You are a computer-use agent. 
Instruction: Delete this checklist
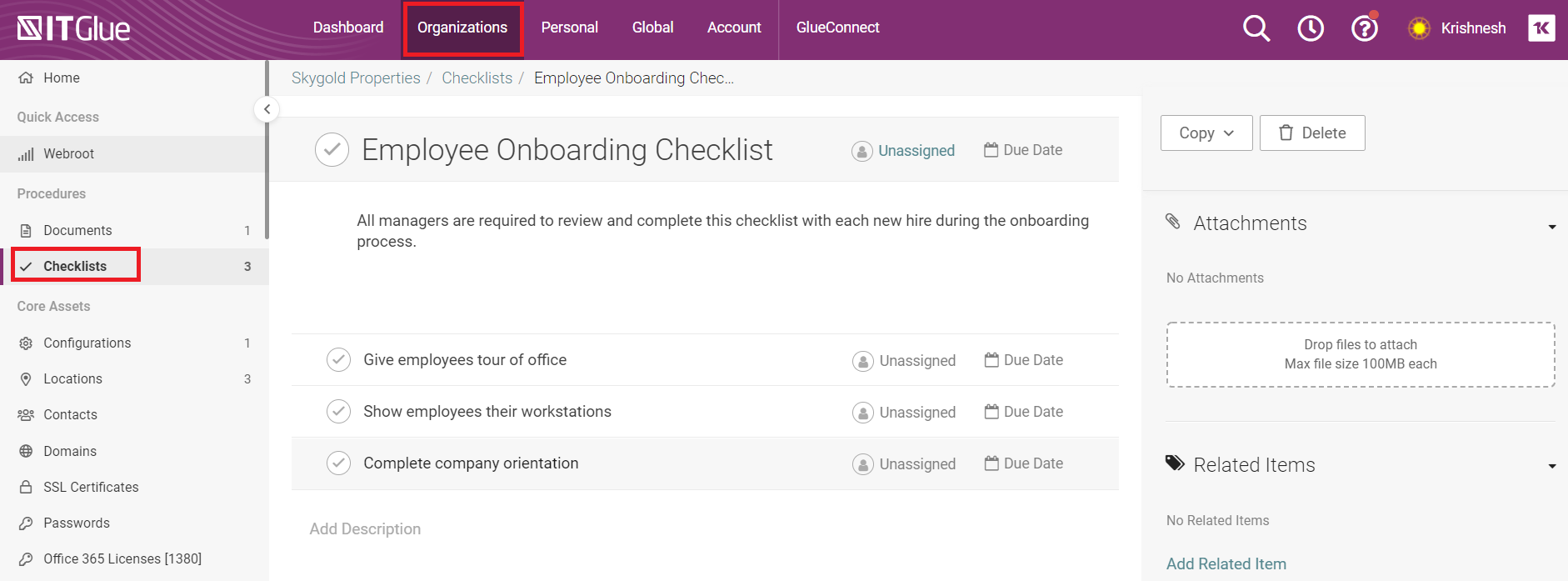click(x=1312, y=133)
